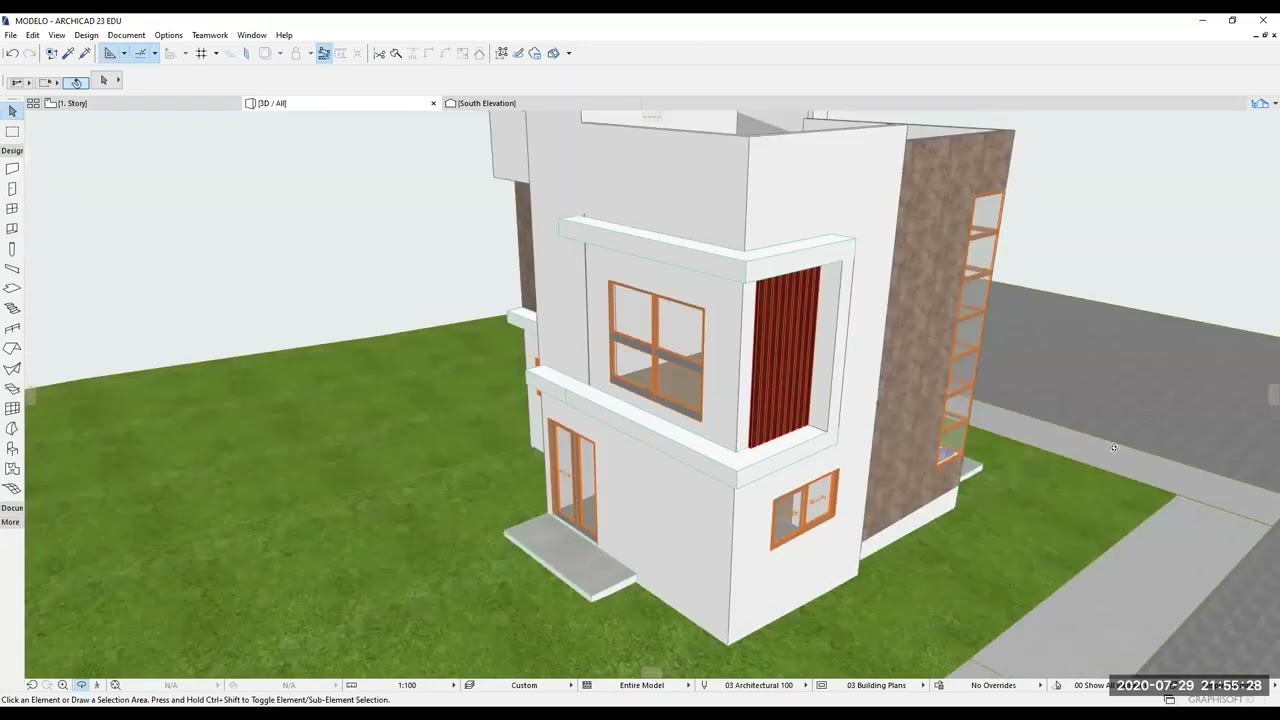Choose the Window tool

coord(12,209)
